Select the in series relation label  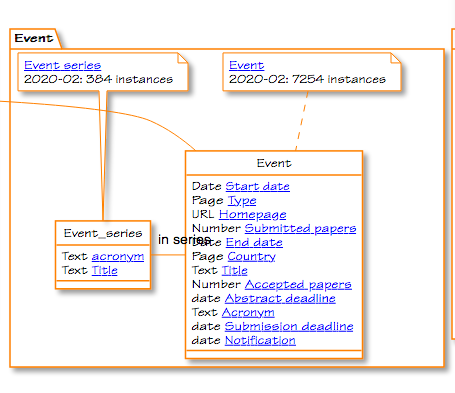pos(184,239)
